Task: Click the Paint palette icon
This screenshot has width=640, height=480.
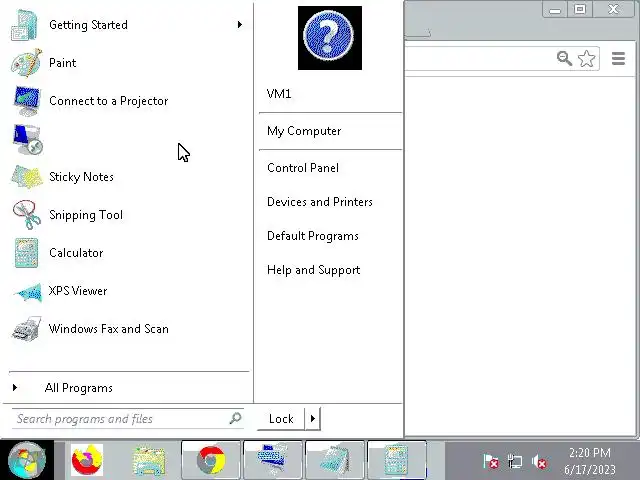Action: click(x=26, y=63)
